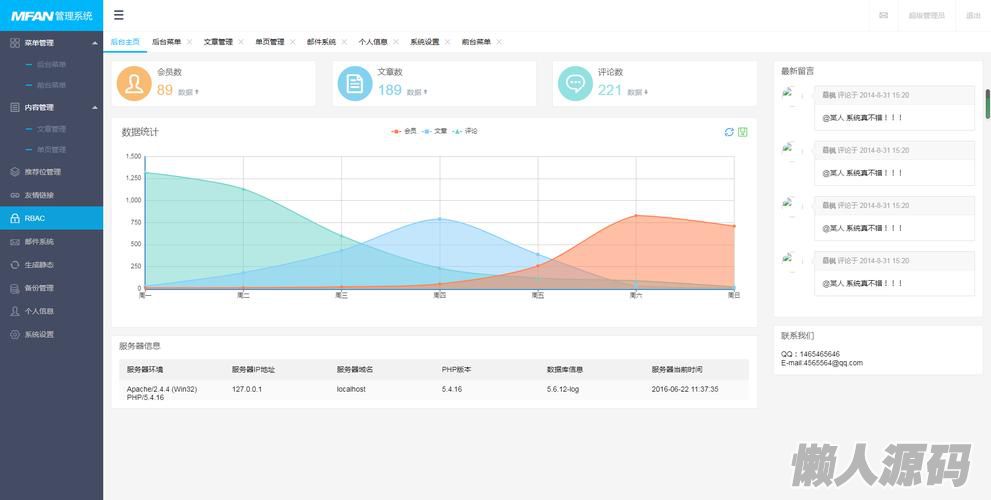Viewport: 991px width, 500px height.
Task: Click the save chart image icon
Action: [743, 132]
